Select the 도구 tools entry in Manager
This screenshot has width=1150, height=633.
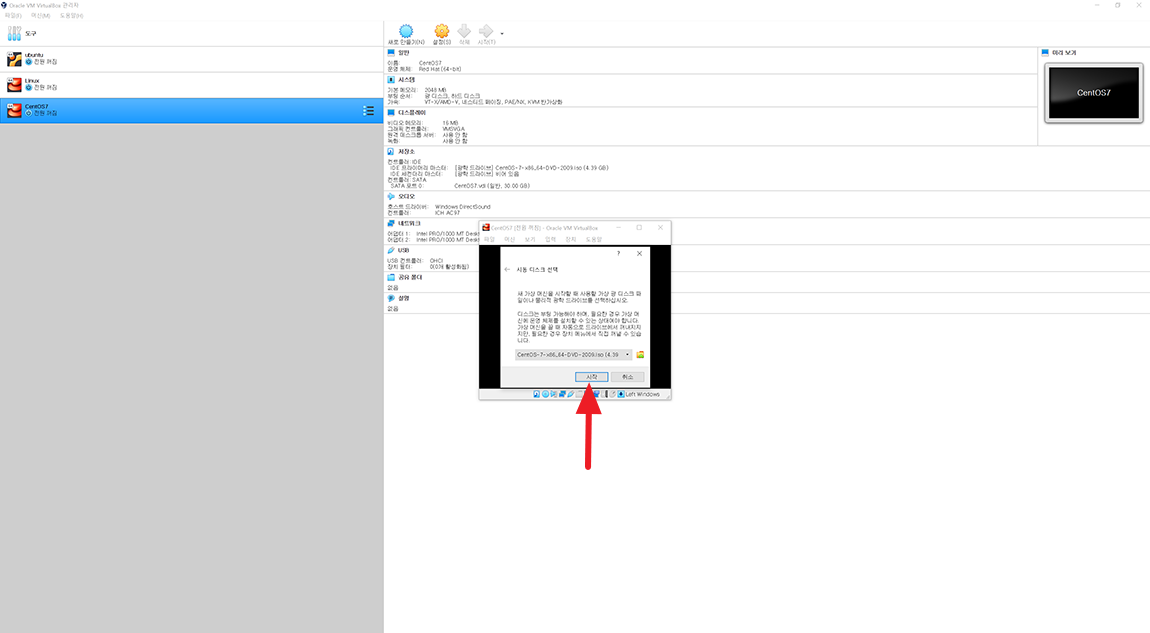point(191,34)
